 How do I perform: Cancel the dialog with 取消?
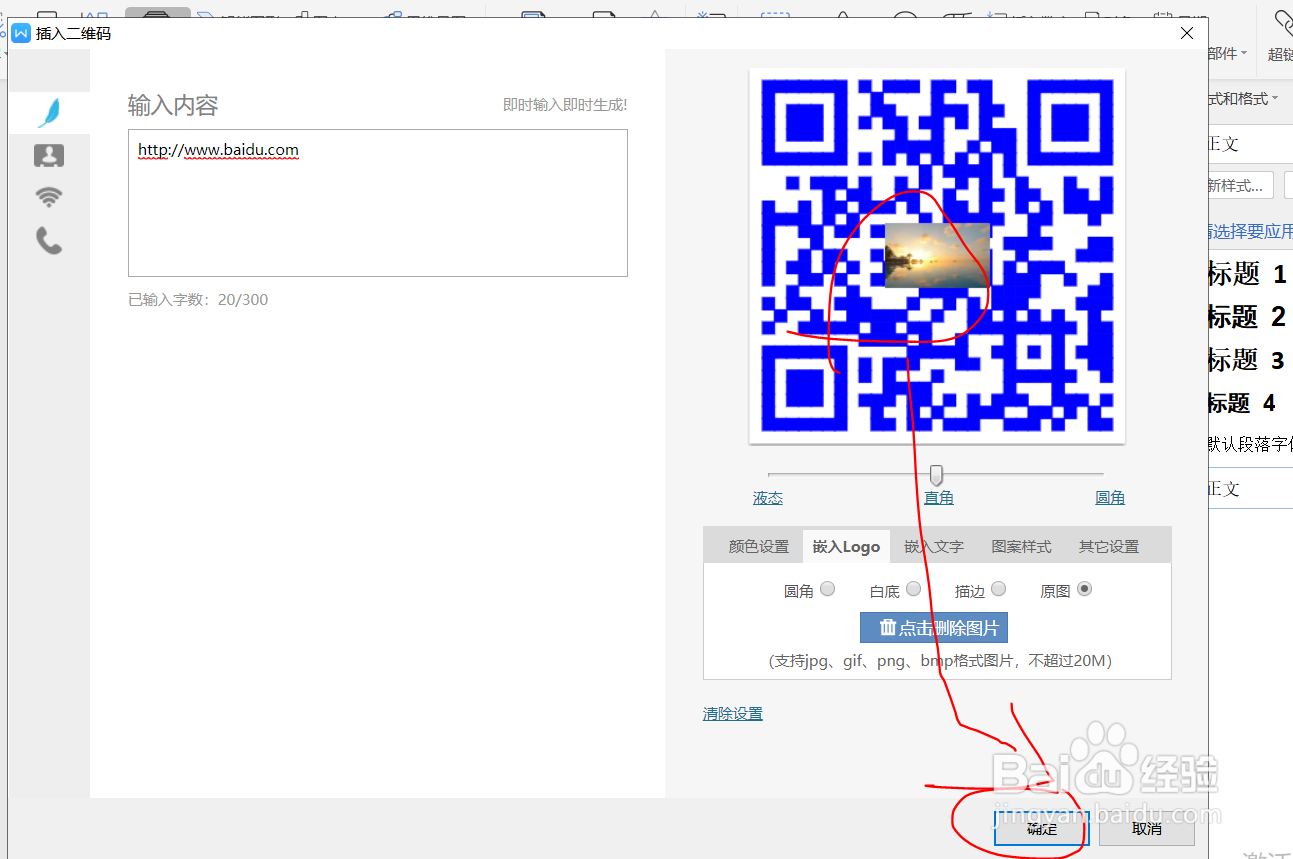[x=1147, y=828]
